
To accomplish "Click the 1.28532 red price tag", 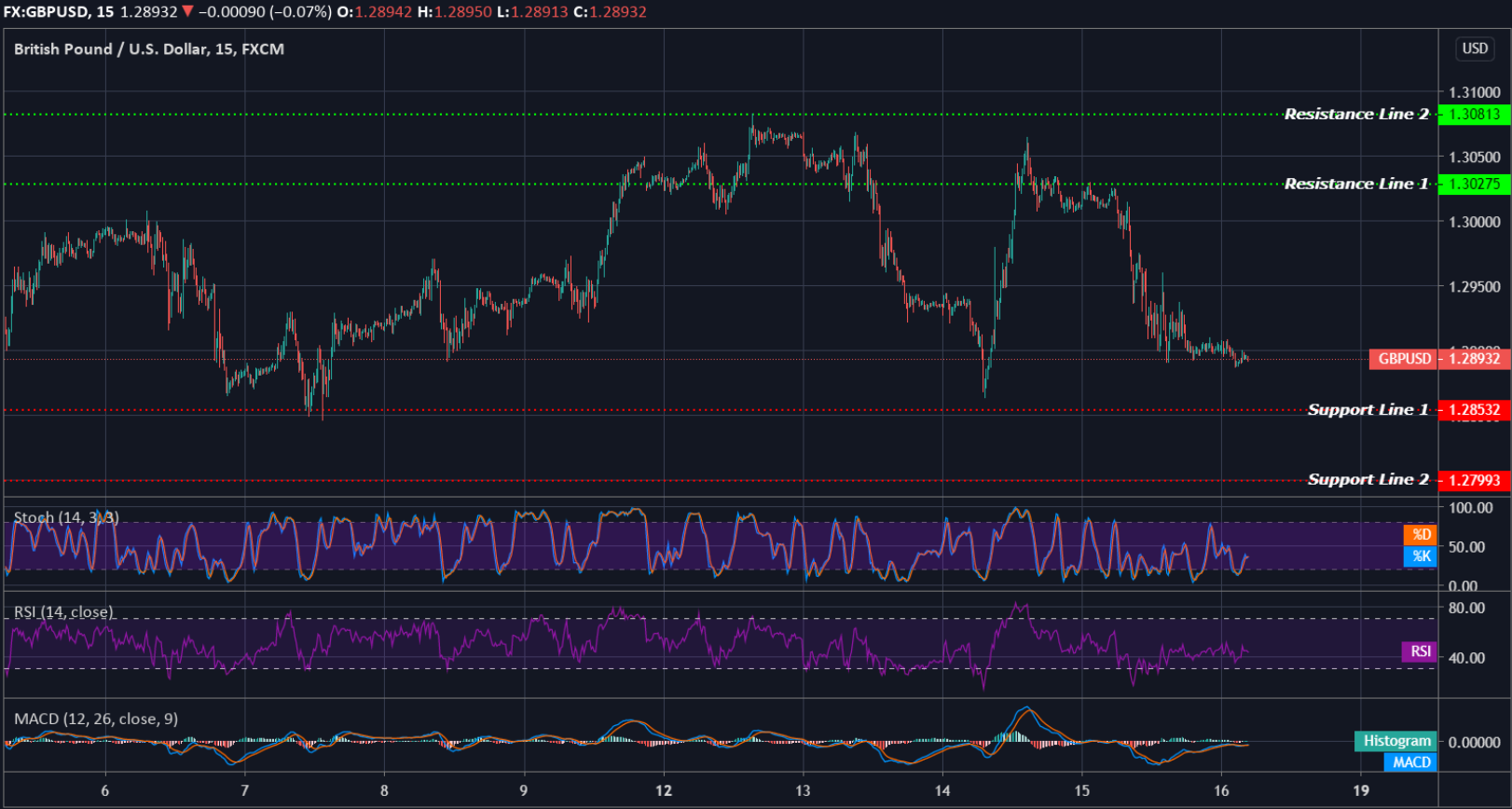I will click(1474, 409).
